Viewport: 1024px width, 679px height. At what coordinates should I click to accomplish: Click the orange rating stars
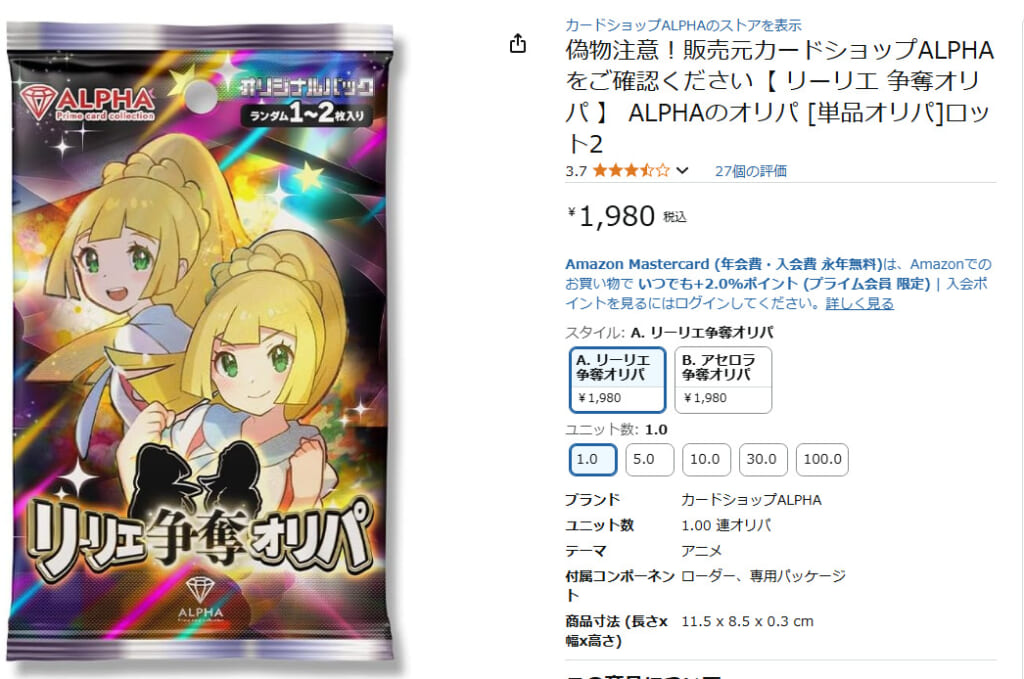pyautogui.click(x=631, y=171)
